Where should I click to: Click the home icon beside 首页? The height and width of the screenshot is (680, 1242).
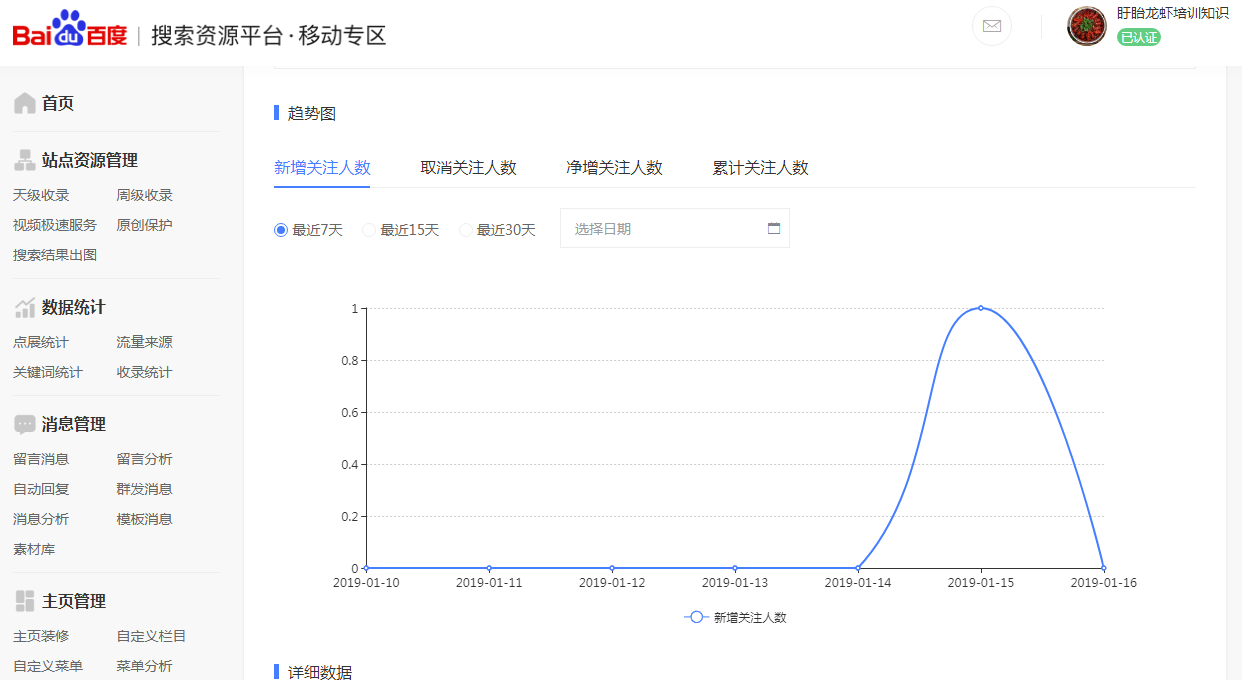coord(25,103)
